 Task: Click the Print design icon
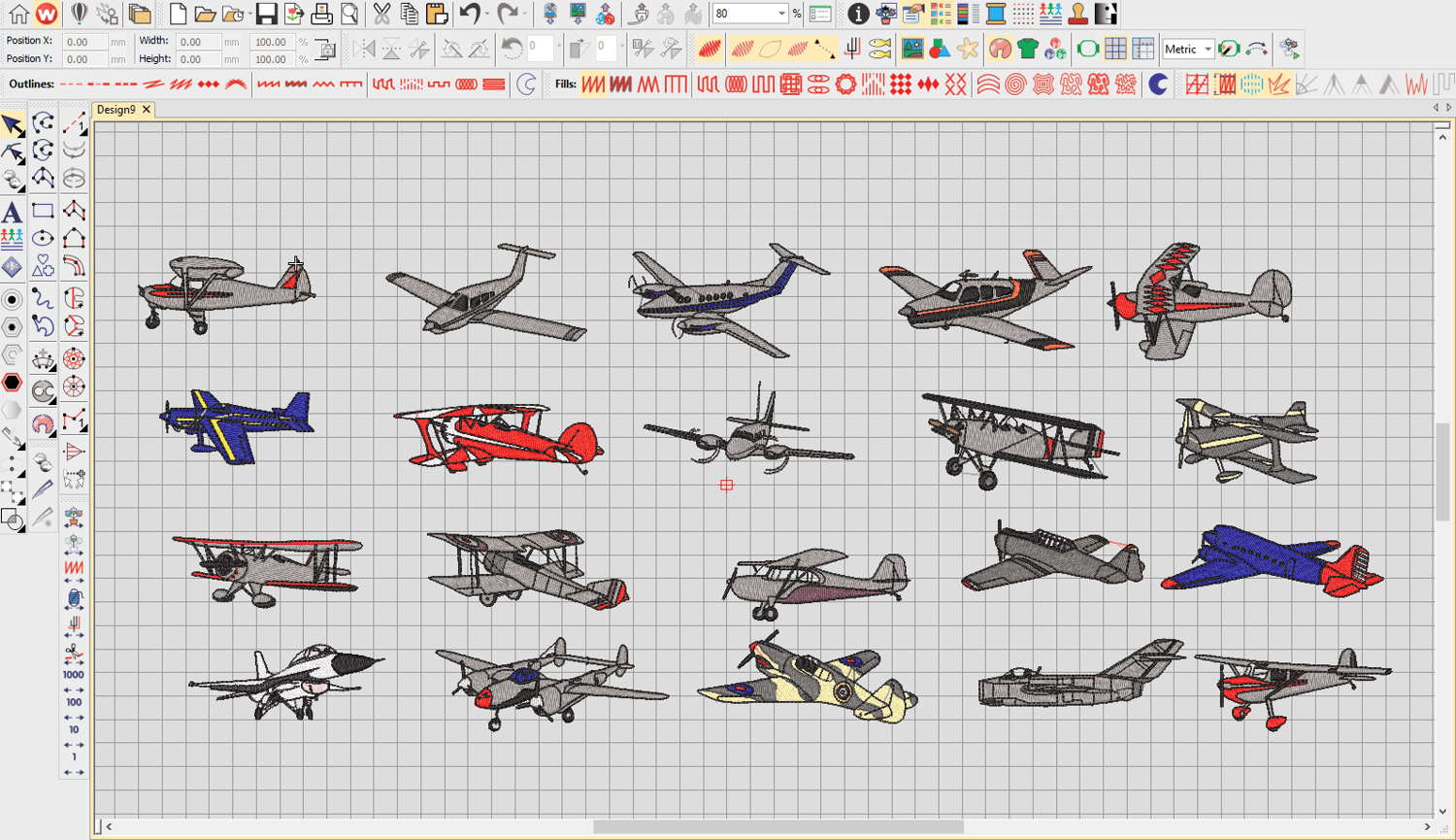tap(321, 14)
